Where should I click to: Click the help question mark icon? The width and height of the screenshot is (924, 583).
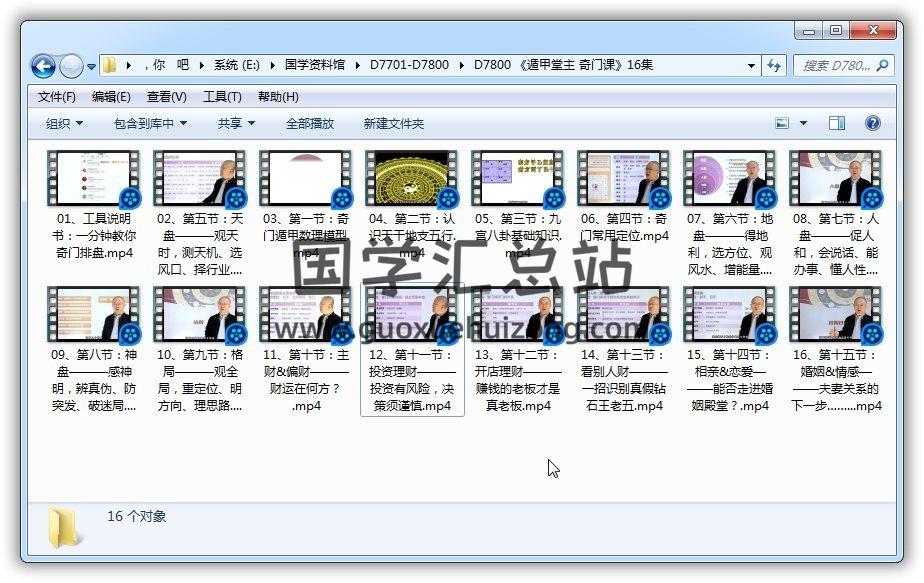(873, 123)
